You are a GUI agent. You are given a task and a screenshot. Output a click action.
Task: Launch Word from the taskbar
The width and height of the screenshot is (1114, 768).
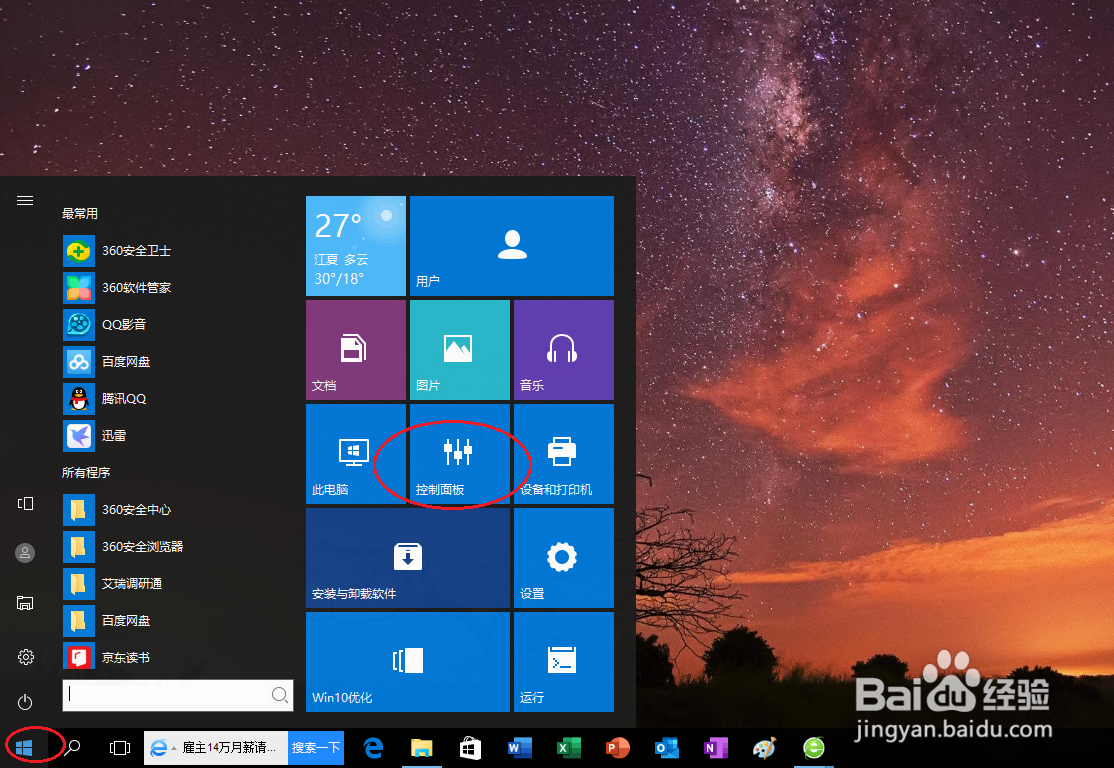click(x=519, y=747)
